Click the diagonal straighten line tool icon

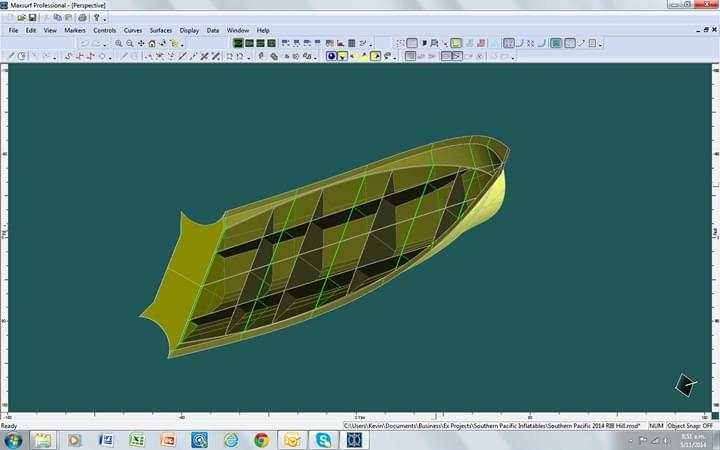pyautogui.click(x=182, y=56)
